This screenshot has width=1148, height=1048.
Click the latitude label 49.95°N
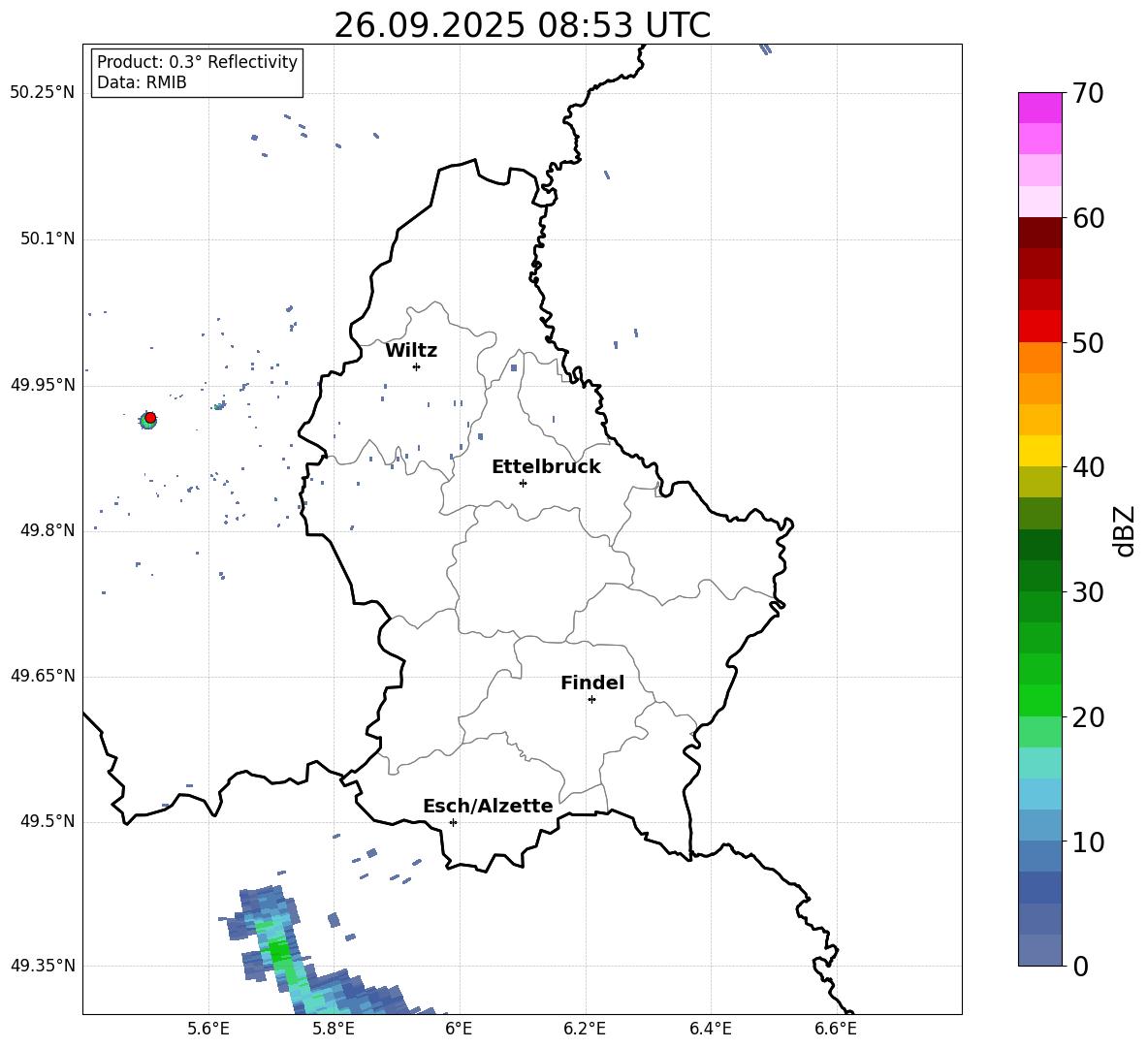click(43, 385)
